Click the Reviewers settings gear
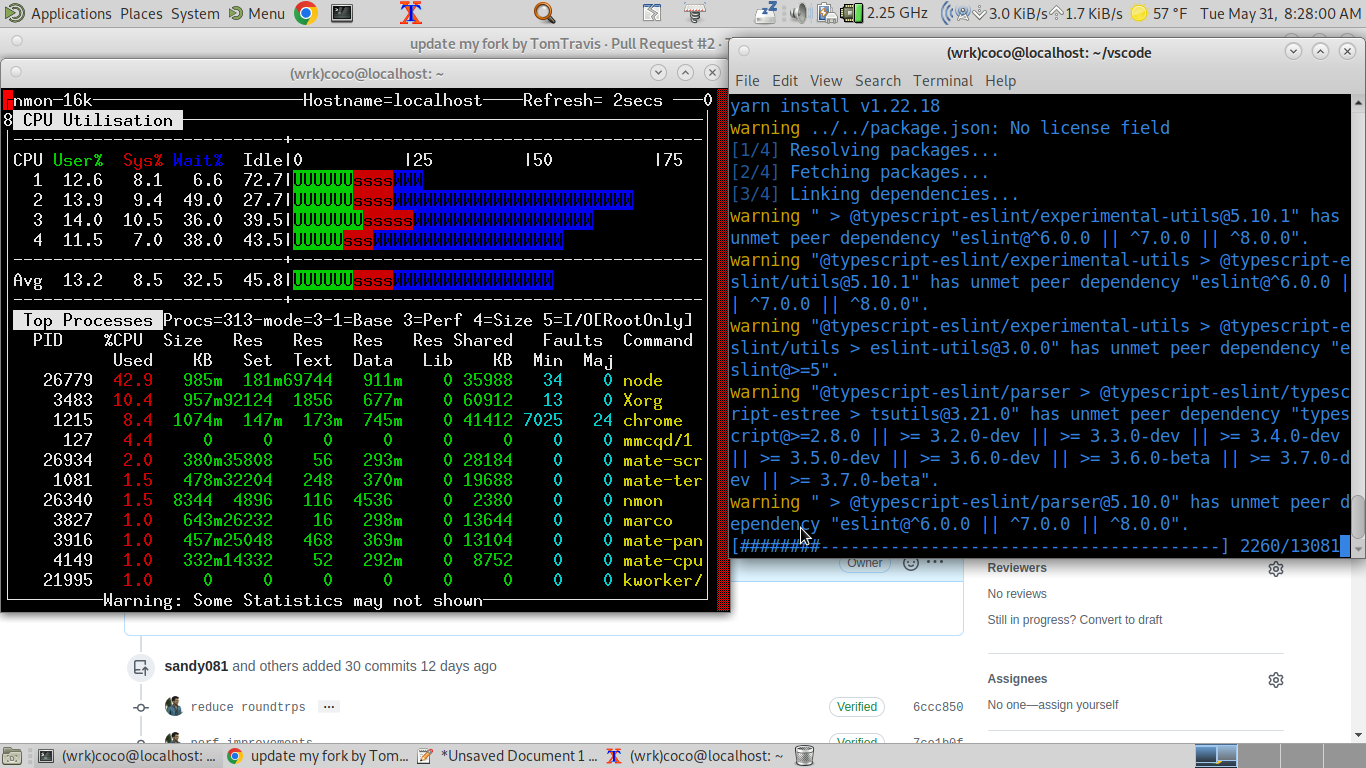The height and width of the screenshot is (768, 1366). tap(1276, 568)
